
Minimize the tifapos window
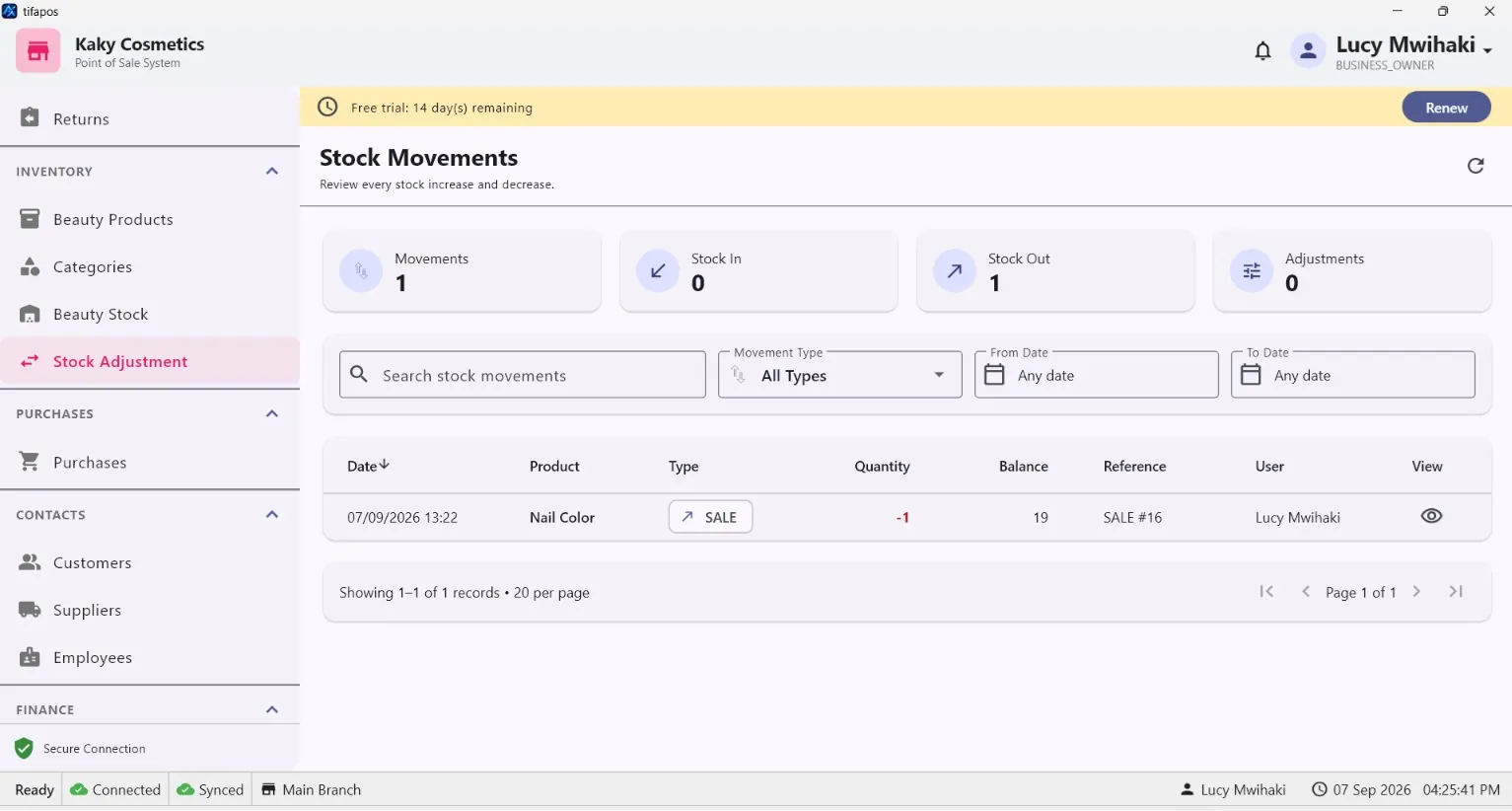tap(1397, 11)
